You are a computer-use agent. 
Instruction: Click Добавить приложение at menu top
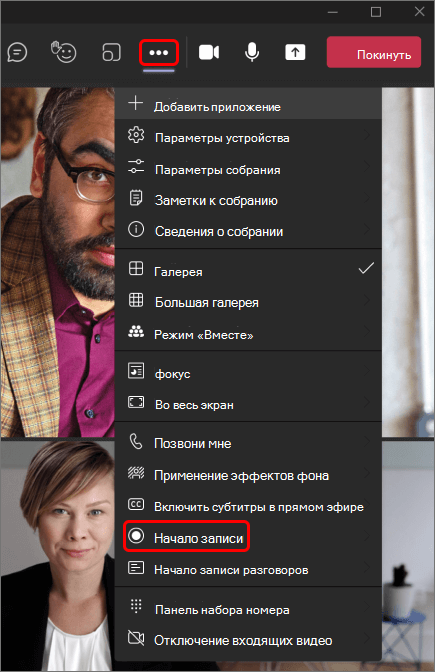click(248, 104)
